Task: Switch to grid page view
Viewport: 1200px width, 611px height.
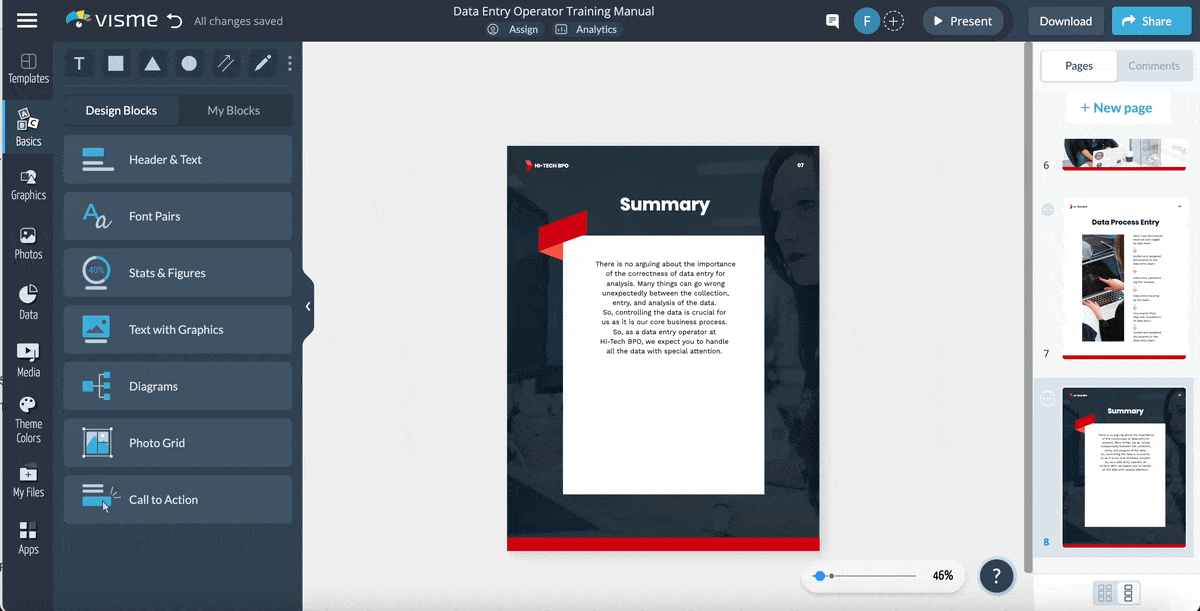Action: (1105, 593)
